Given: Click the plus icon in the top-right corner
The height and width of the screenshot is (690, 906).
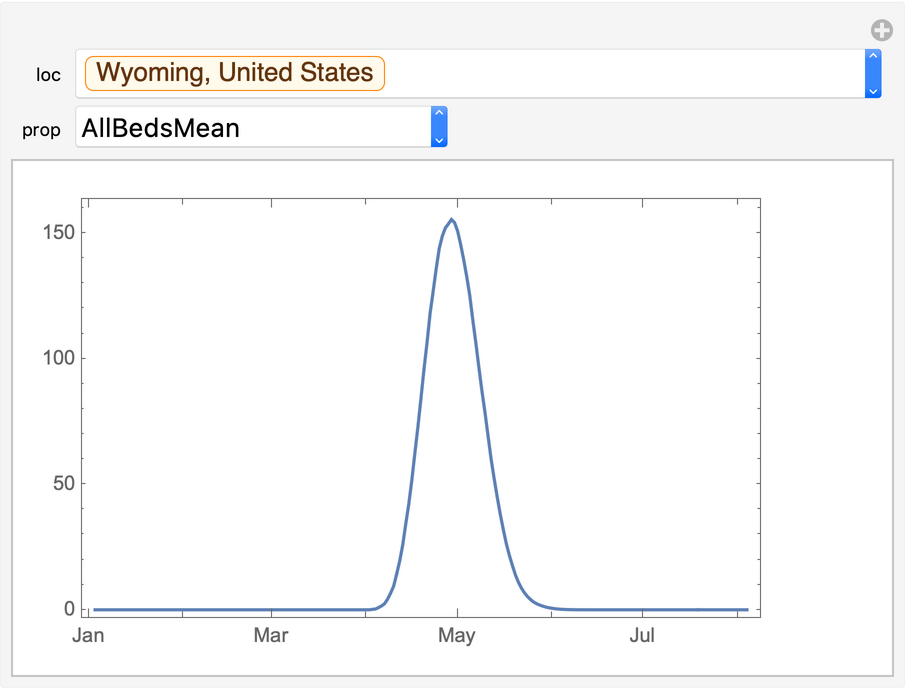Looking at the screenshot, I should point(881,30).
